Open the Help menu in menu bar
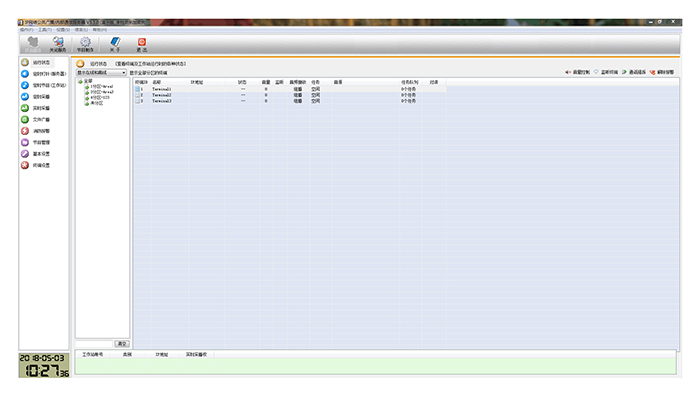The image size is (700, 397). pos(100,29)
